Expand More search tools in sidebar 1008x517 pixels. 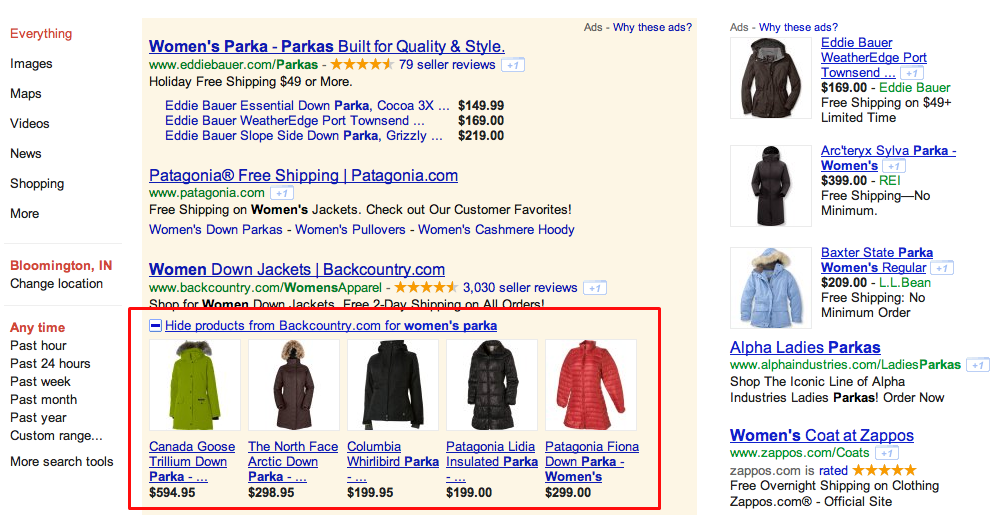62,462
